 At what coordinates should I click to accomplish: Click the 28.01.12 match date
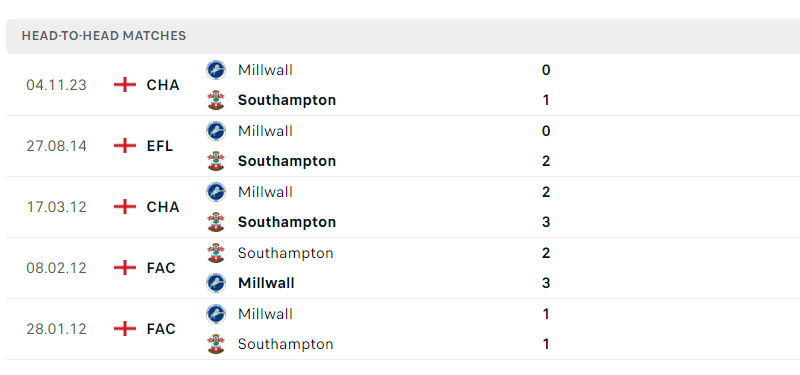point(57,329)
